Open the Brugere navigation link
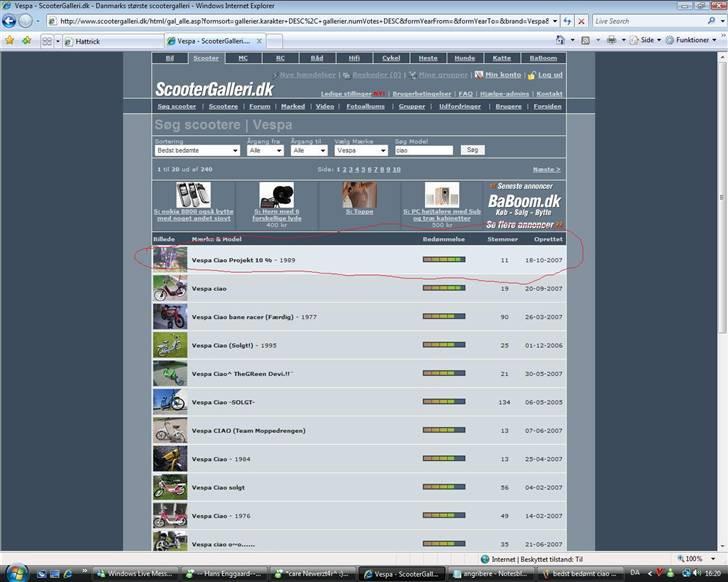The image size is (728, 582). tap(508, 106)
